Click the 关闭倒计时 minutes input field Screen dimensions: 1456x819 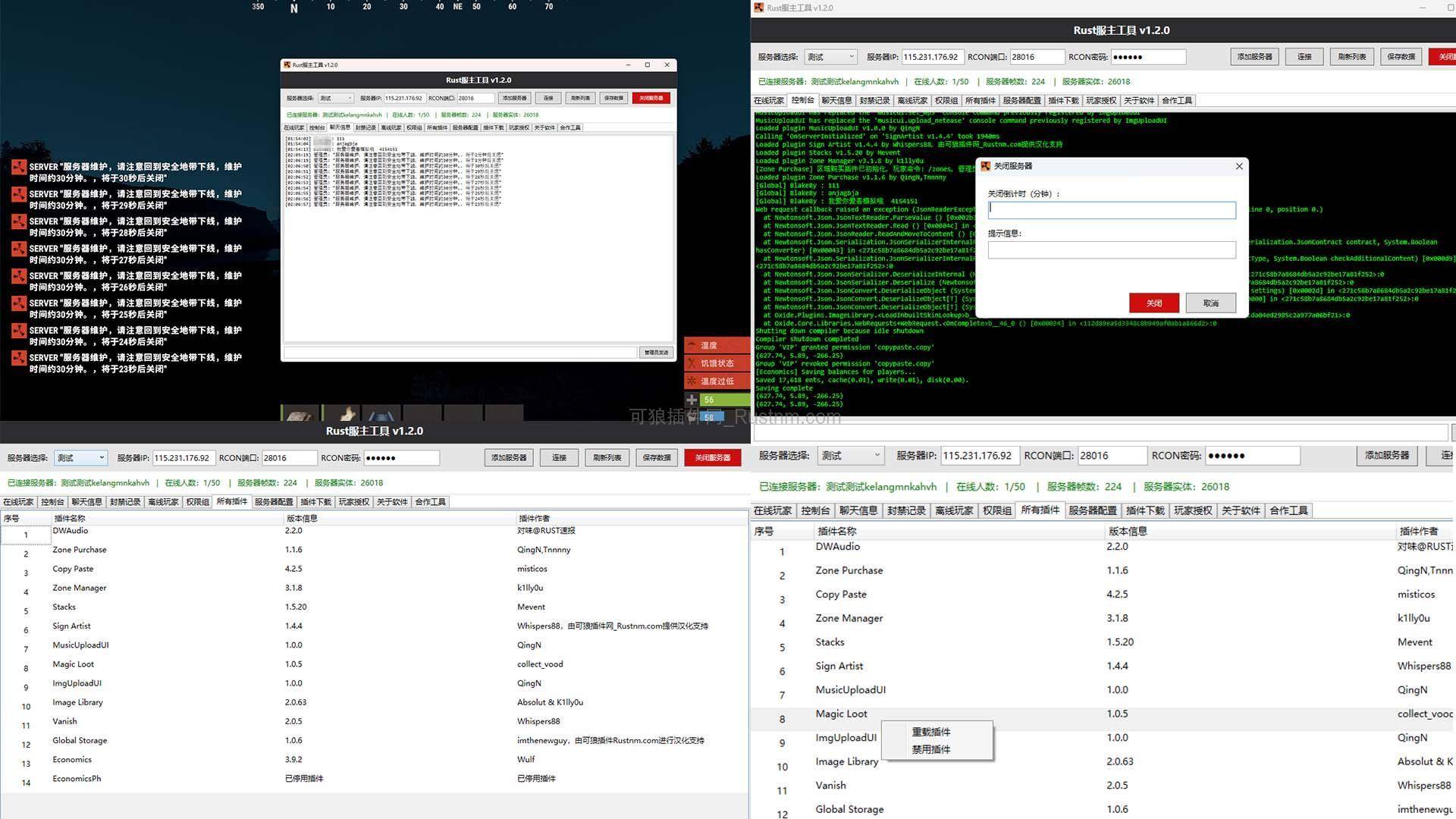[x=1112, y=210]
